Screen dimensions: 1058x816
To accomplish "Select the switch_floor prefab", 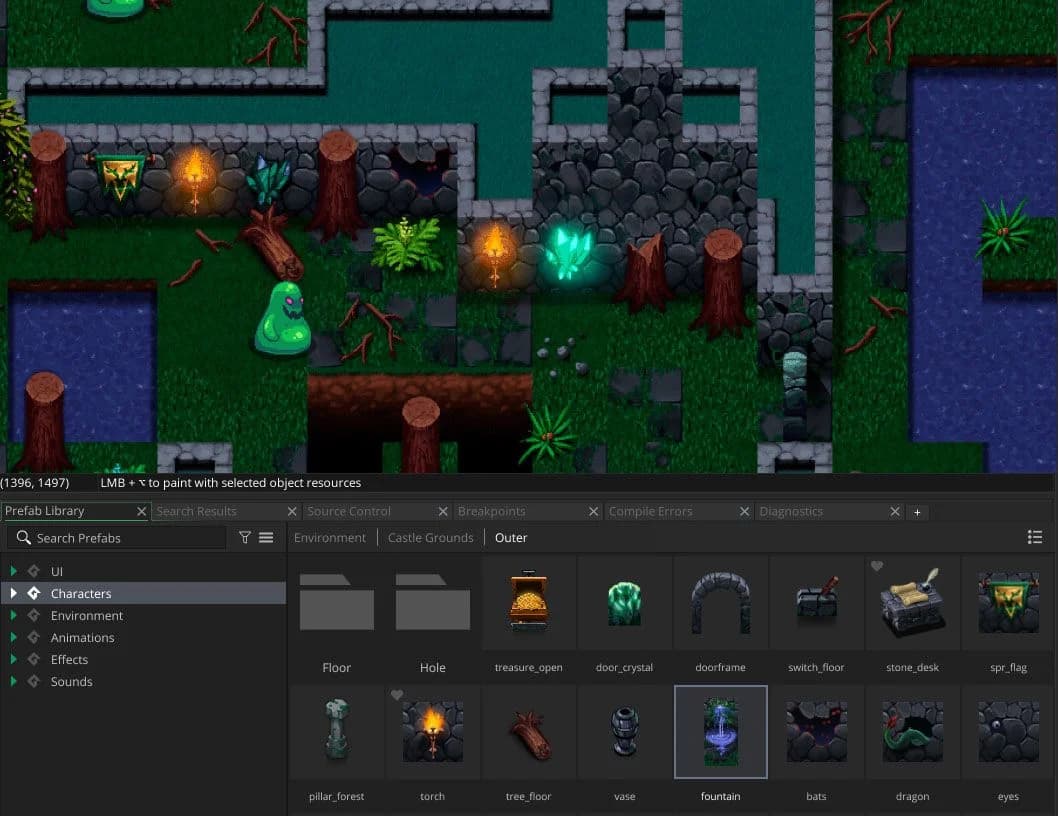I will pos(816,604).
